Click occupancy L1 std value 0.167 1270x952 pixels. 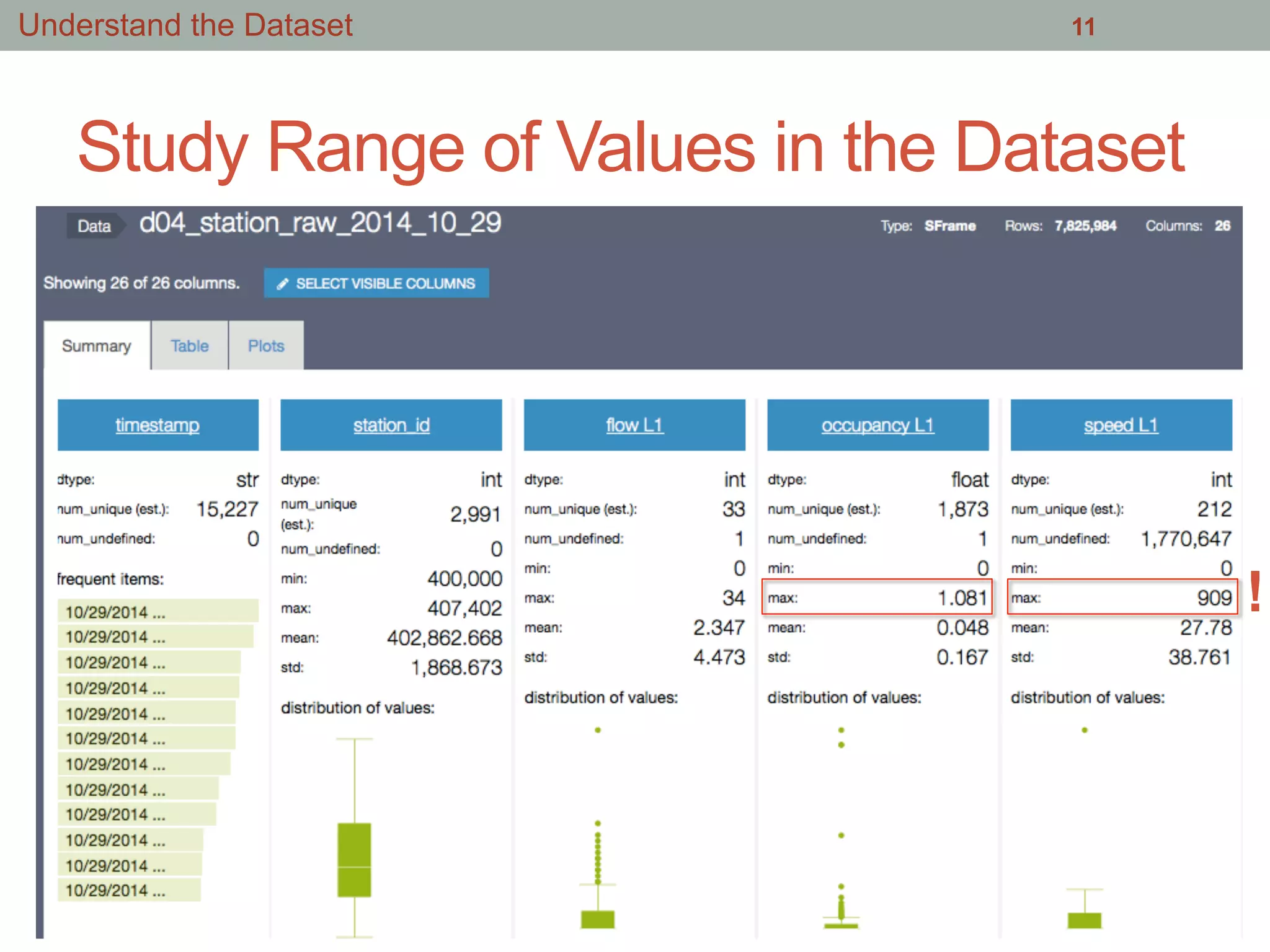[962, 658]
